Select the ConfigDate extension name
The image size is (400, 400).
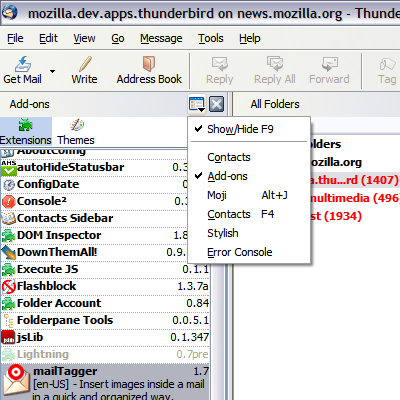tap(48, 184)
